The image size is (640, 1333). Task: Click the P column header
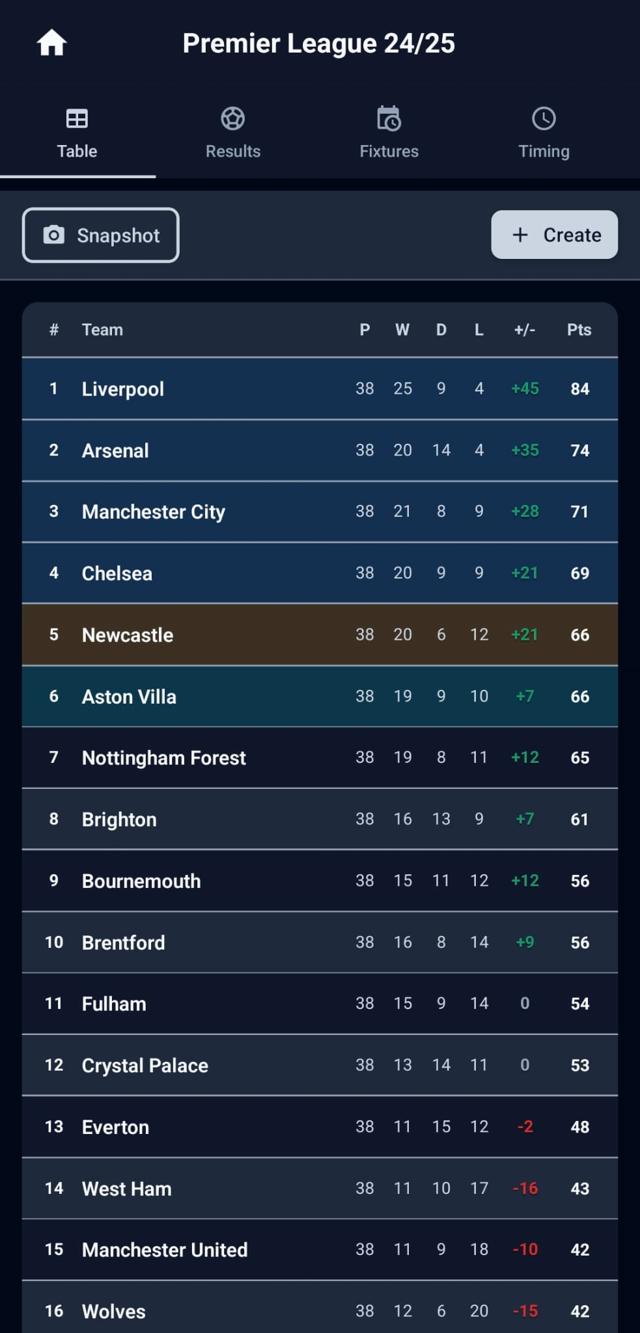tap(364, 329)
